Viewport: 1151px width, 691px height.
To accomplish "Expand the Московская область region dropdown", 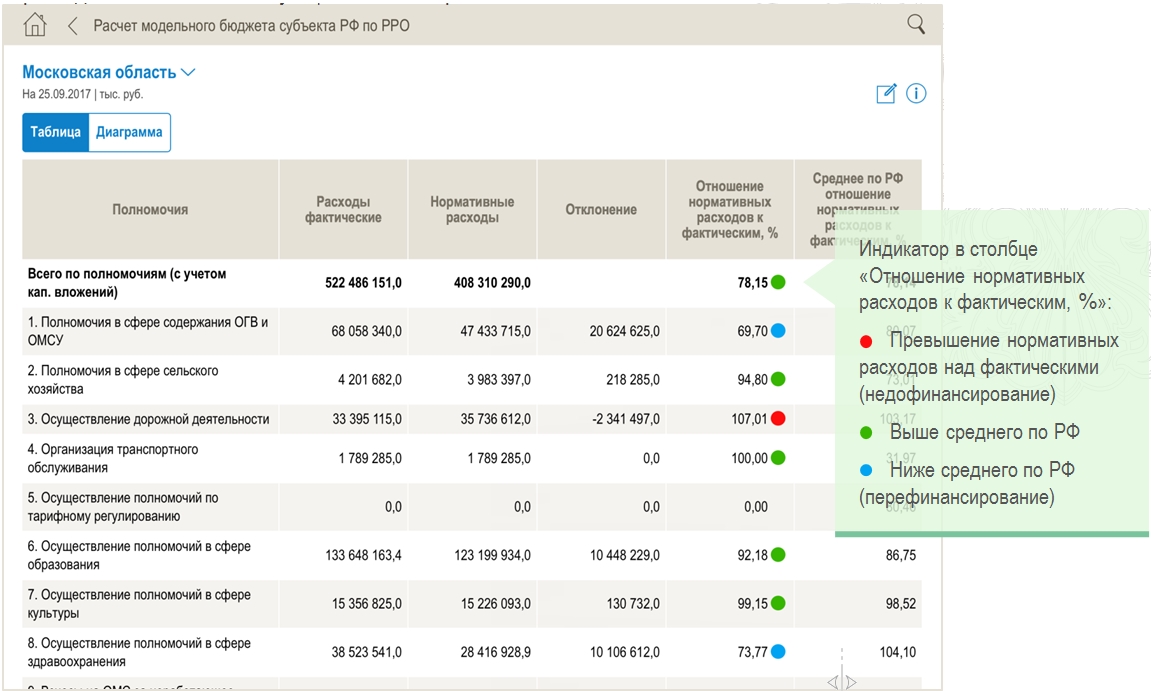I will pos(109,72).
